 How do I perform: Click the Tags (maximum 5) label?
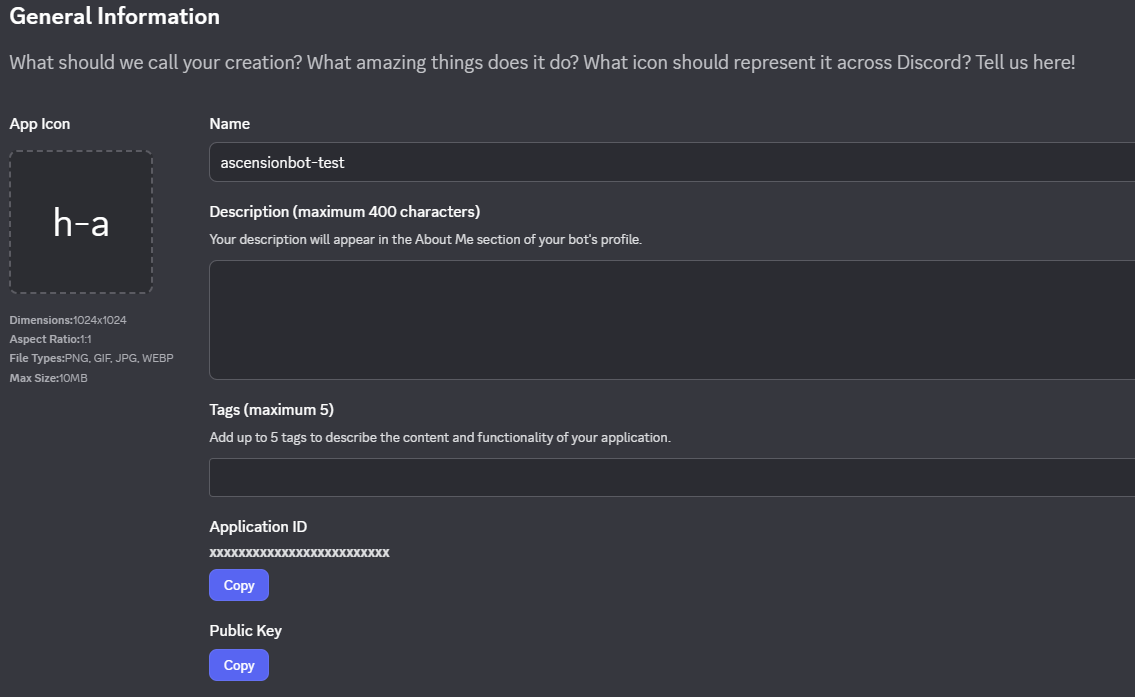[x=271, y=410]
